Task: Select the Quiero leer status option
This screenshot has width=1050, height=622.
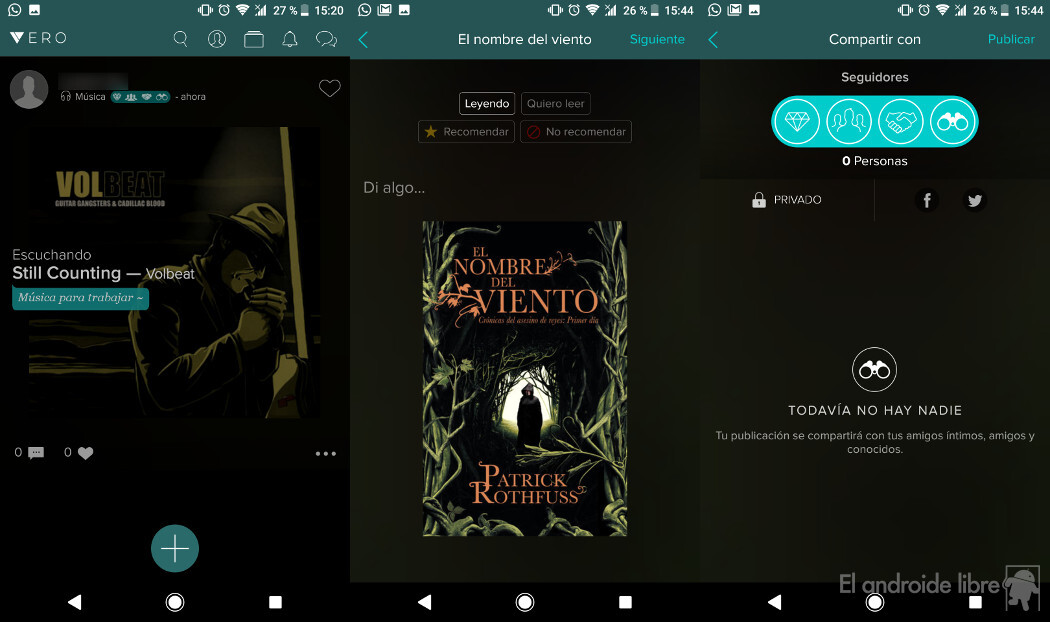Action: 556,104
